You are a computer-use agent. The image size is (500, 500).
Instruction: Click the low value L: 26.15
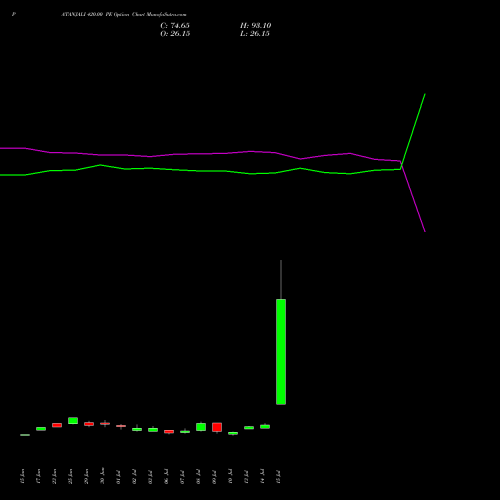click(x=255, y=34)
